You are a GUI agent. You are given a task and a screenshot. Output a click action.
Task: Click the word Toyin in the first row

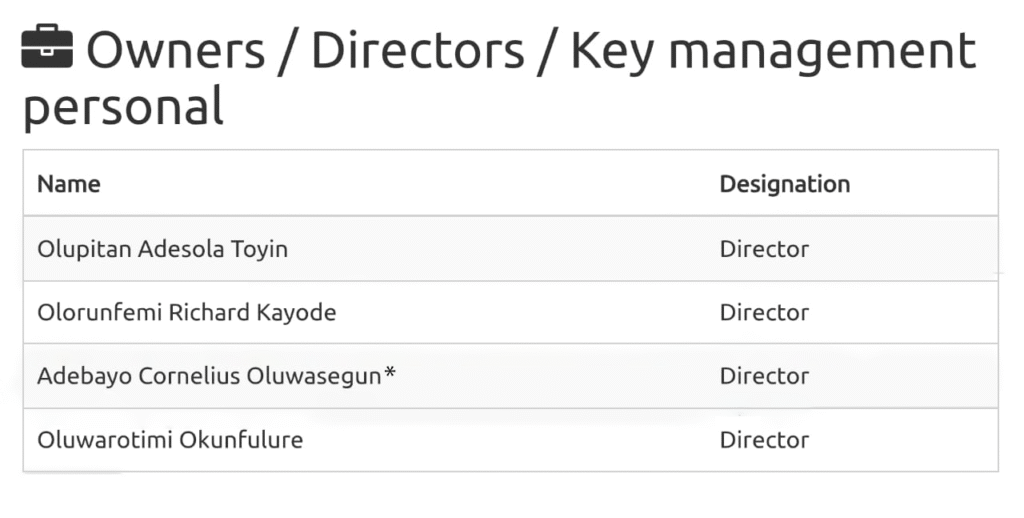point(260,249)
